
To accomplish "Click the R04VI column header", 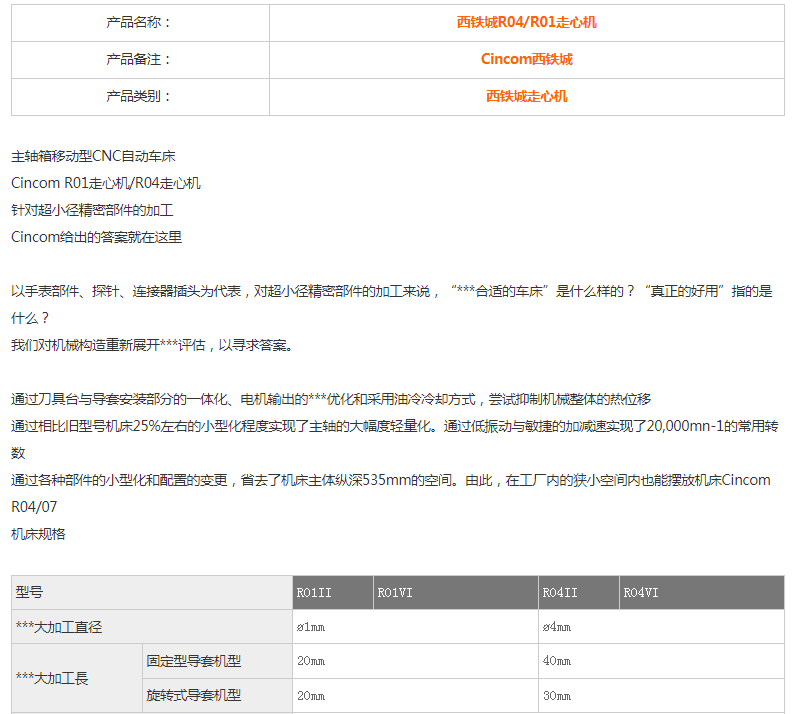I will [x=641, y=593].
